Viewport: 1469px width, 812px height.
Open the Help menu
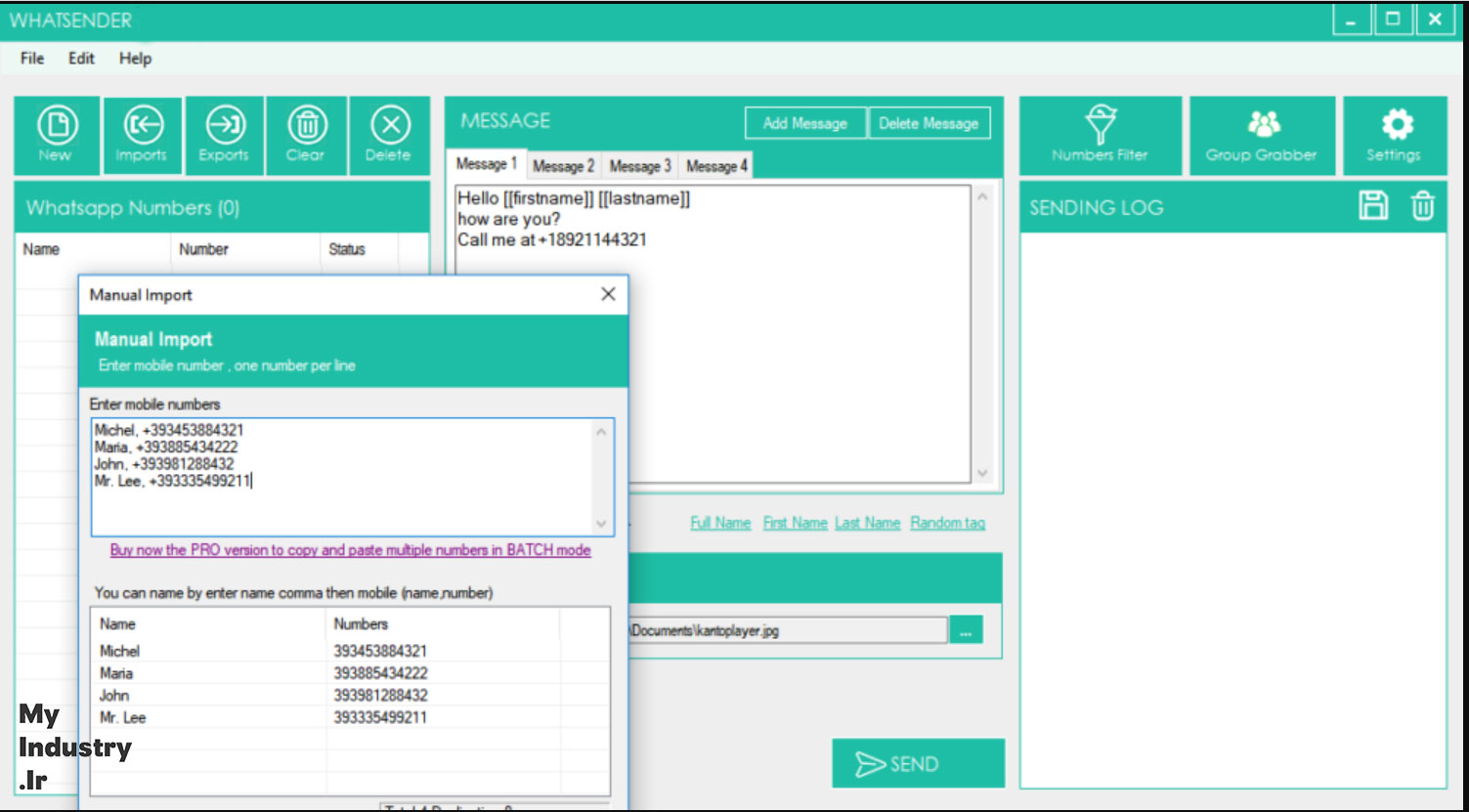click(135, 58)
